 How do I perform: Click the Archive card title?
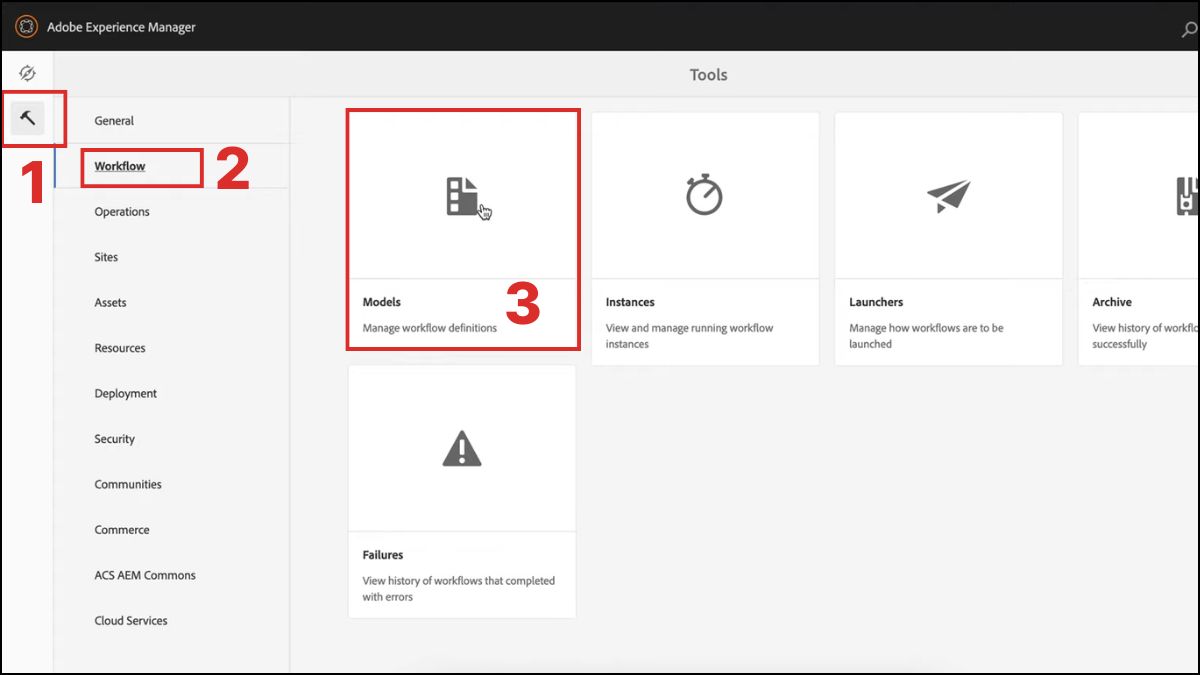[x=1112, y=302]
